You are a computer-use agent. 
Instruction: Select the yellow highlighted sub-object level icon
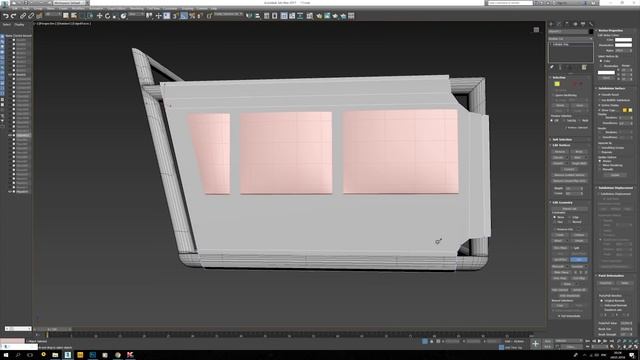[557, 84]
